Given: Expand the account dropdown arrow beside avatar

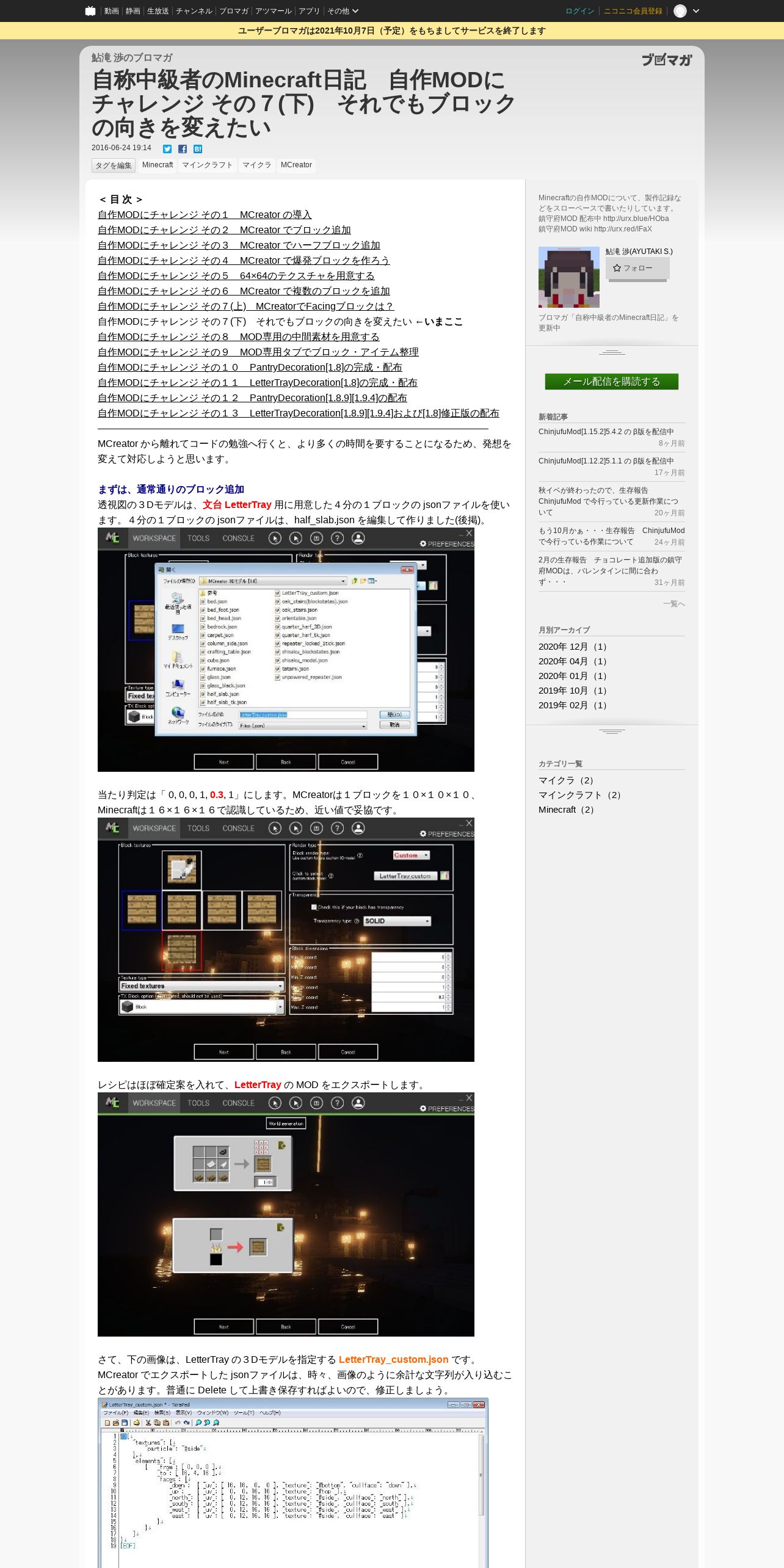Looking at the screenshot, I should [695, 11].
